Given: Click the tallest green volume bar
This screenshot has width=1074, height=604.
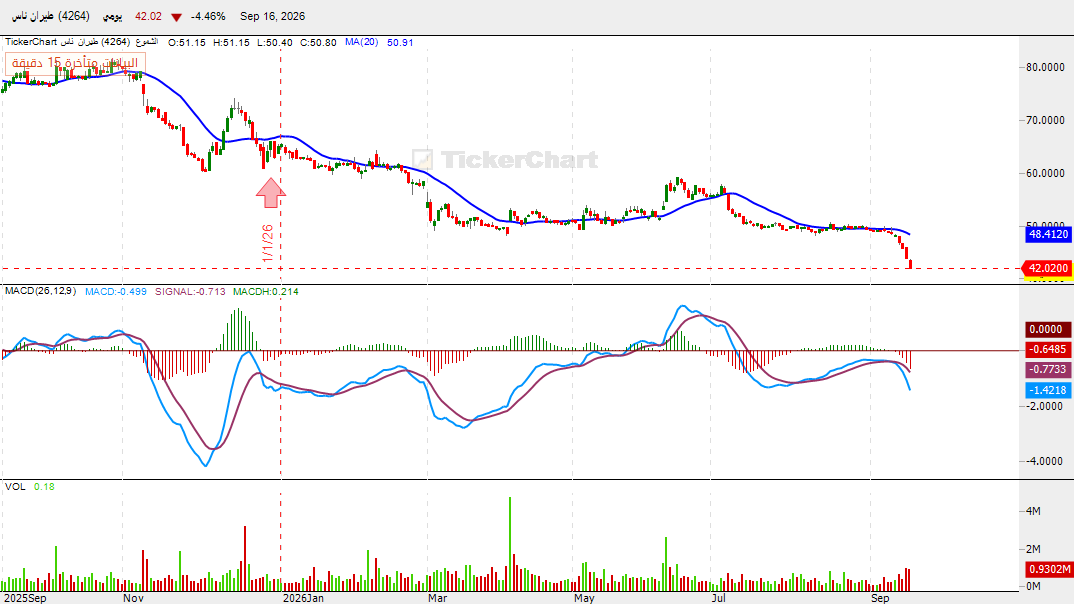Looking at the screenshot, I should pyautogui.click(x=510, y=544).
